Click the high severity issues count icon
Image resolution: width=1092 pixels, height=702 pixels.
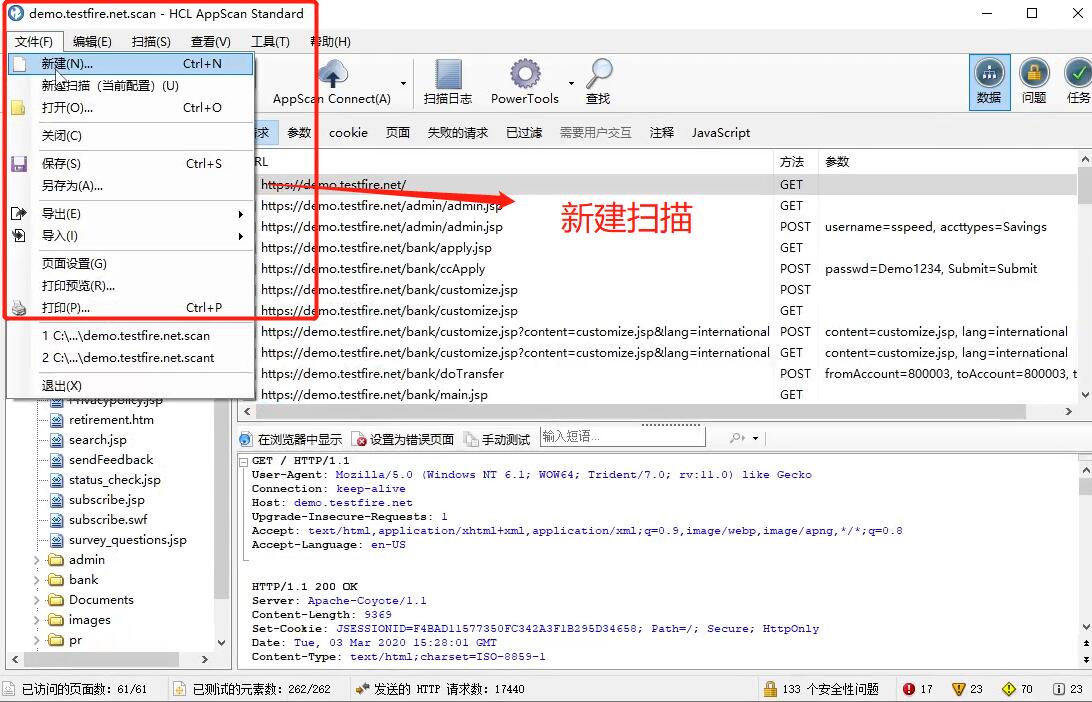909,689
